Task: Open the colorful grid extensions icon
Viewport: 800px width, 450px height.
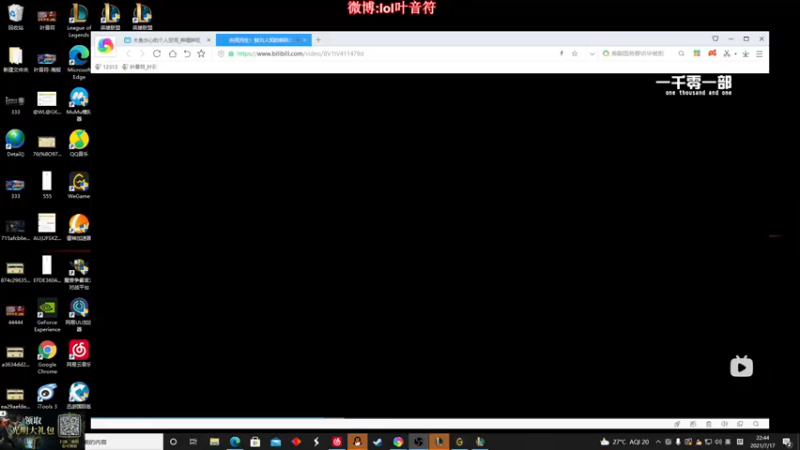Action: pos(696,53)
